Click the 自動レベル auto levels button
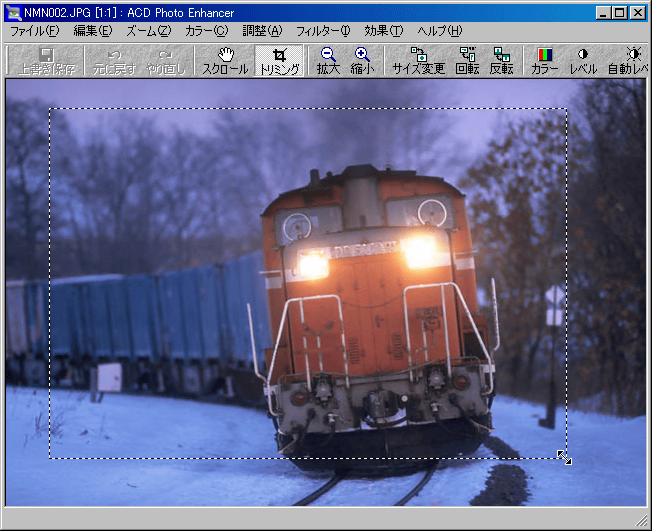Screen dimensions: 652x531 pos(628,61)
